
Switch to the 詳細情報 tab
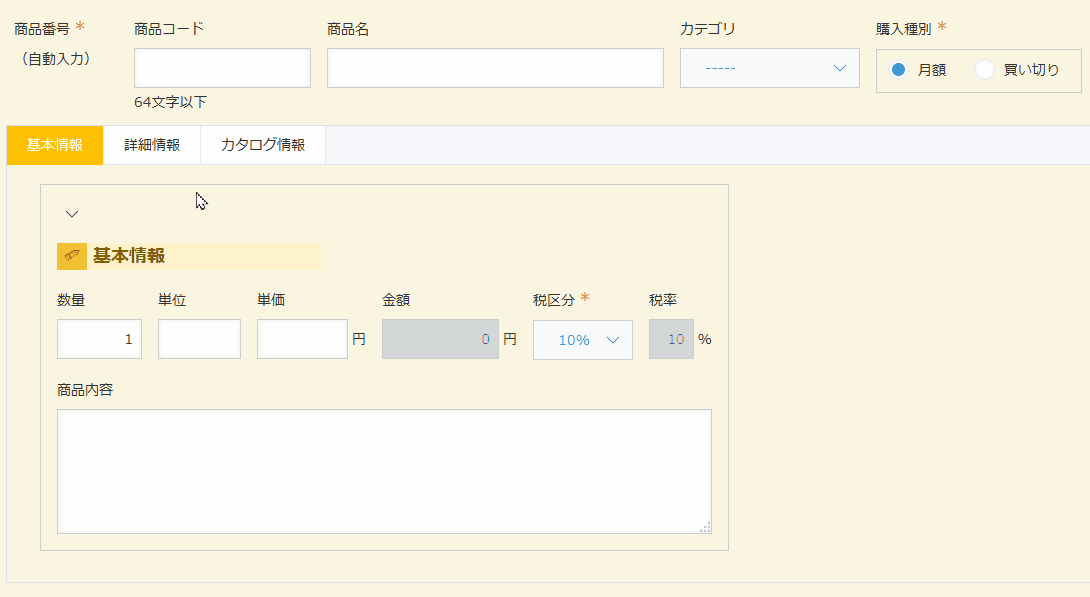click(x=152, y=145)
